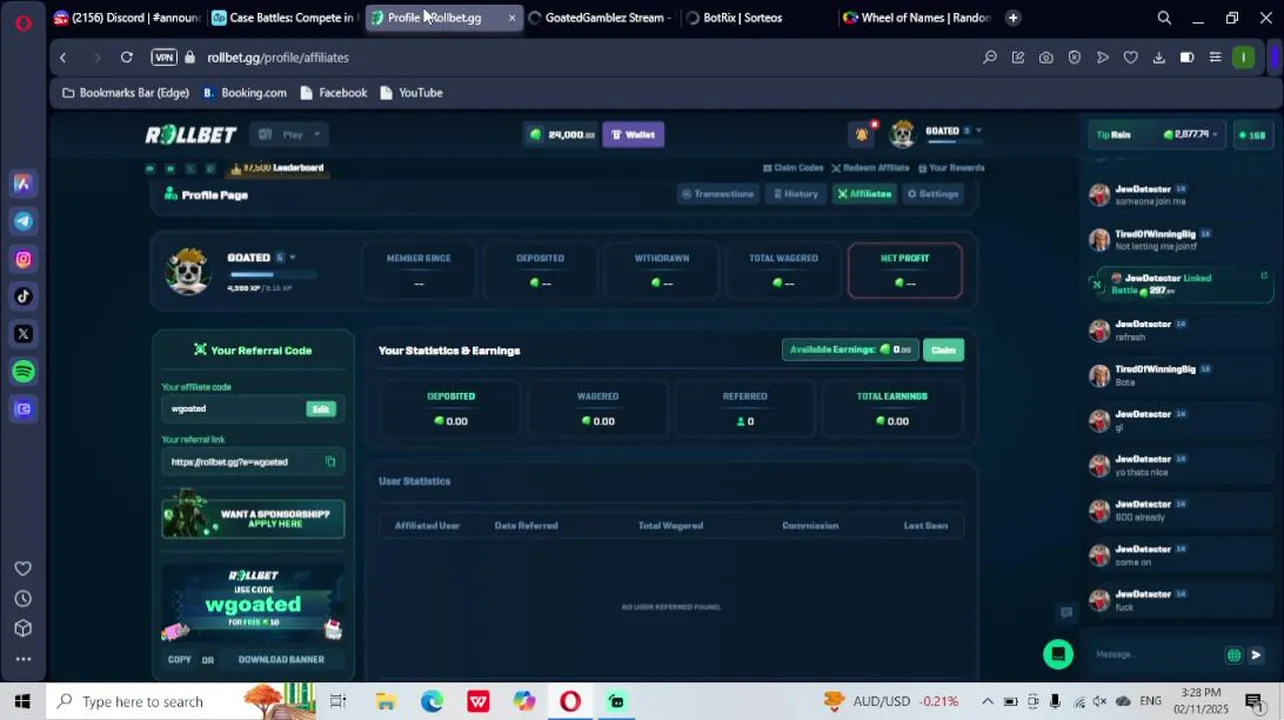Open the Wallet button

[x=633, y=134]
